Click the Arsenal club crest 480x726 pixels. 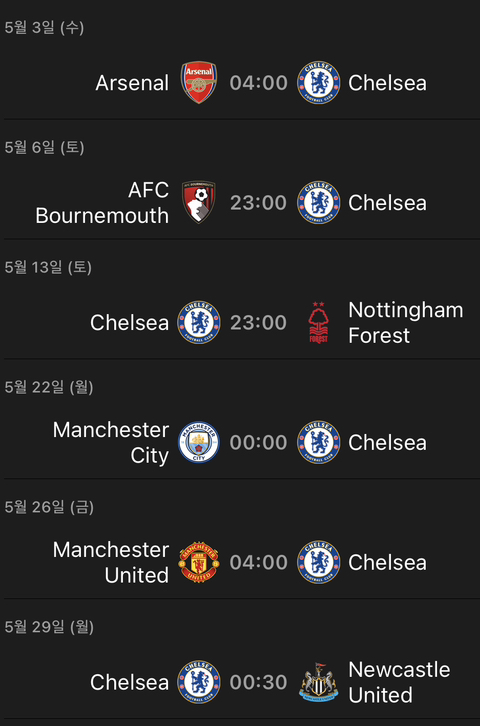pos(199,82)
